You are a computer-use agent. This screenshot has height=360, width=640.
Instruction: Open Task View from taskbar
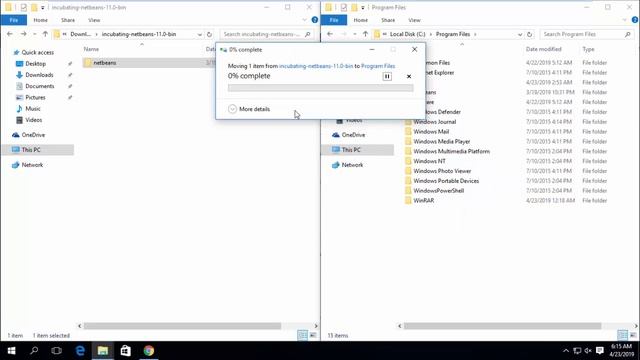pyautogui.click(x=57, y=351)
